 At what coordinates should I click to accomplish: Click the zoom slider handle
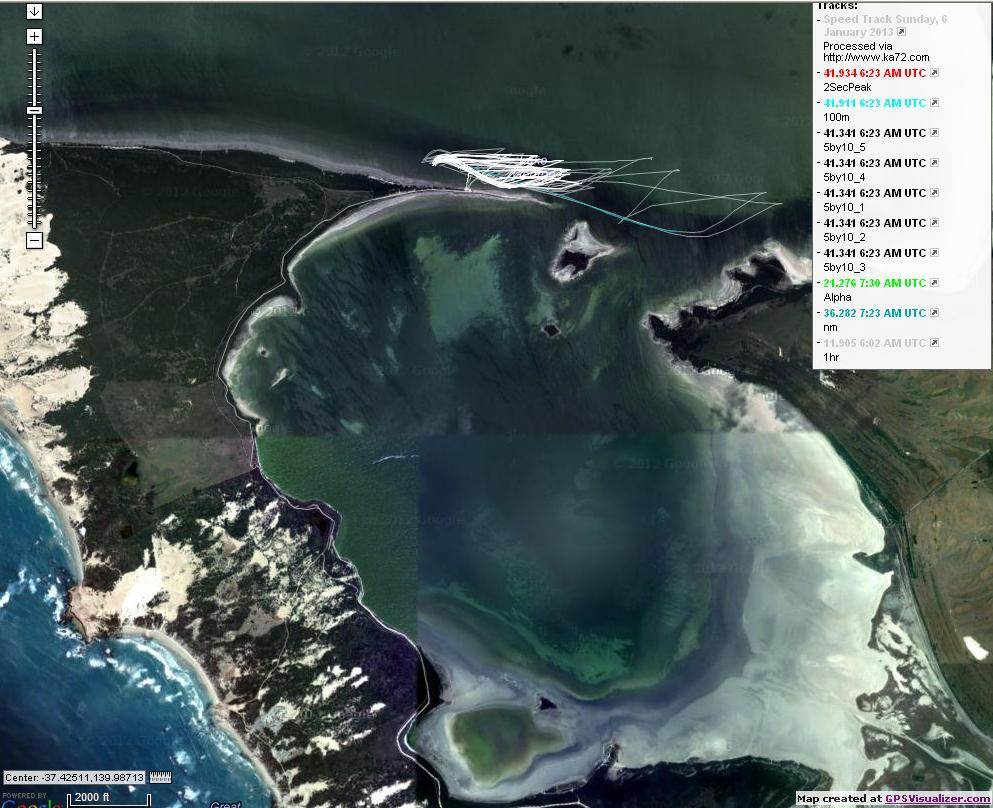(x=34, y=110)
